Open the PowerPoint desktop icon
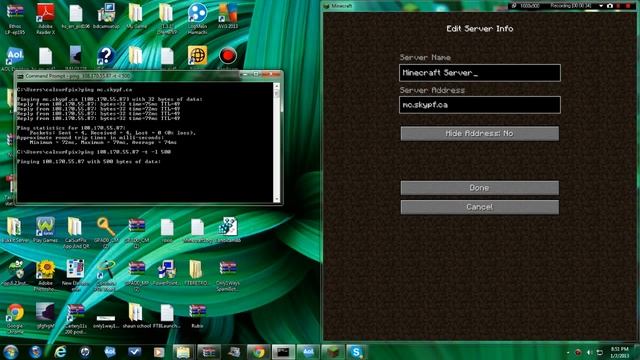This screenshot has width=640, height=360. pyautogui.click(x=167, y=273)
